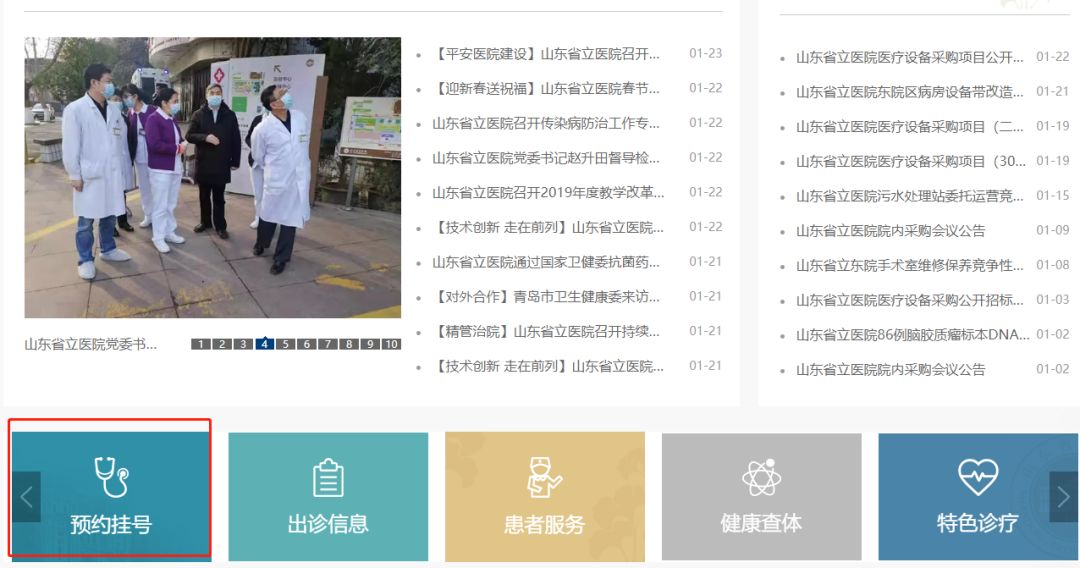Click the nurse icon for 患者服务

tap(544, 478)
